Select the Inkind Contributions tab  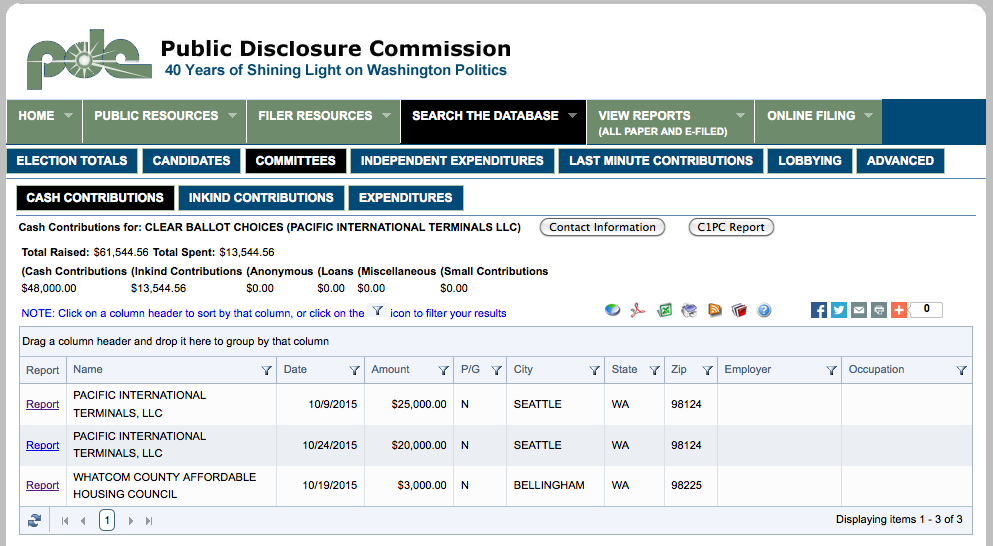pyautogui.click(x=261, y=198)
